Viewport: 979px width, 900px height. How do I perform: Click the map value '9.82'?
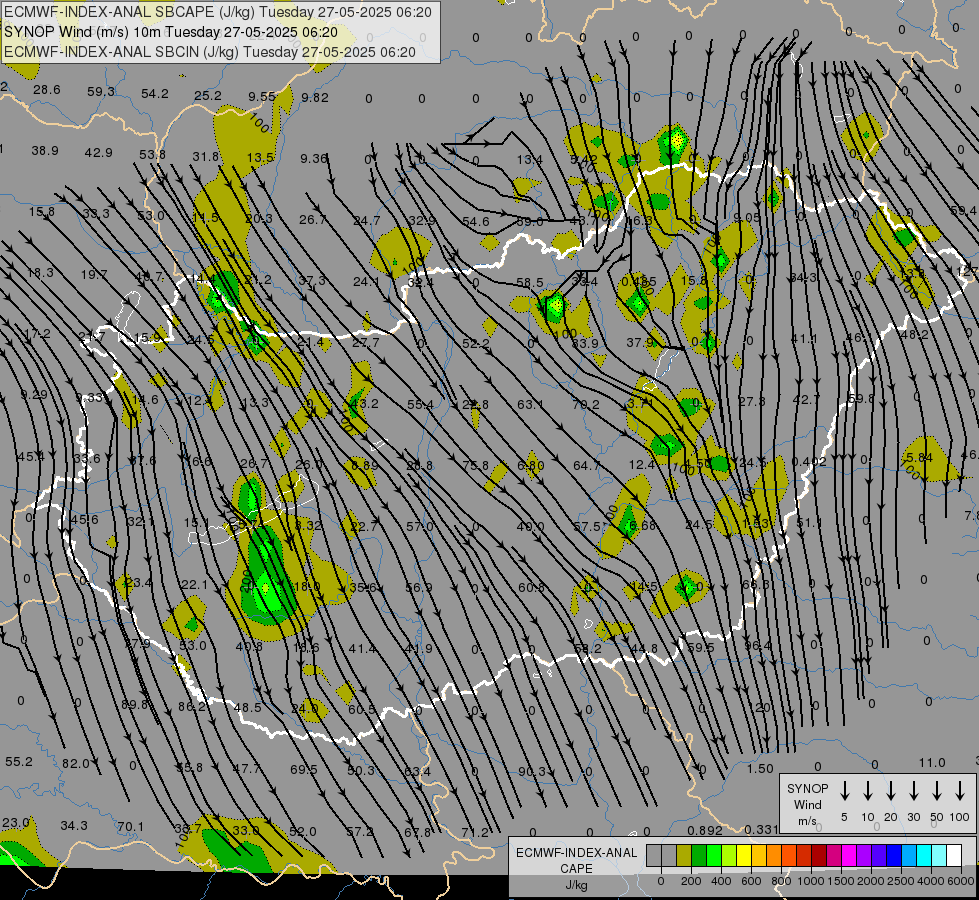tap(315, 97)
